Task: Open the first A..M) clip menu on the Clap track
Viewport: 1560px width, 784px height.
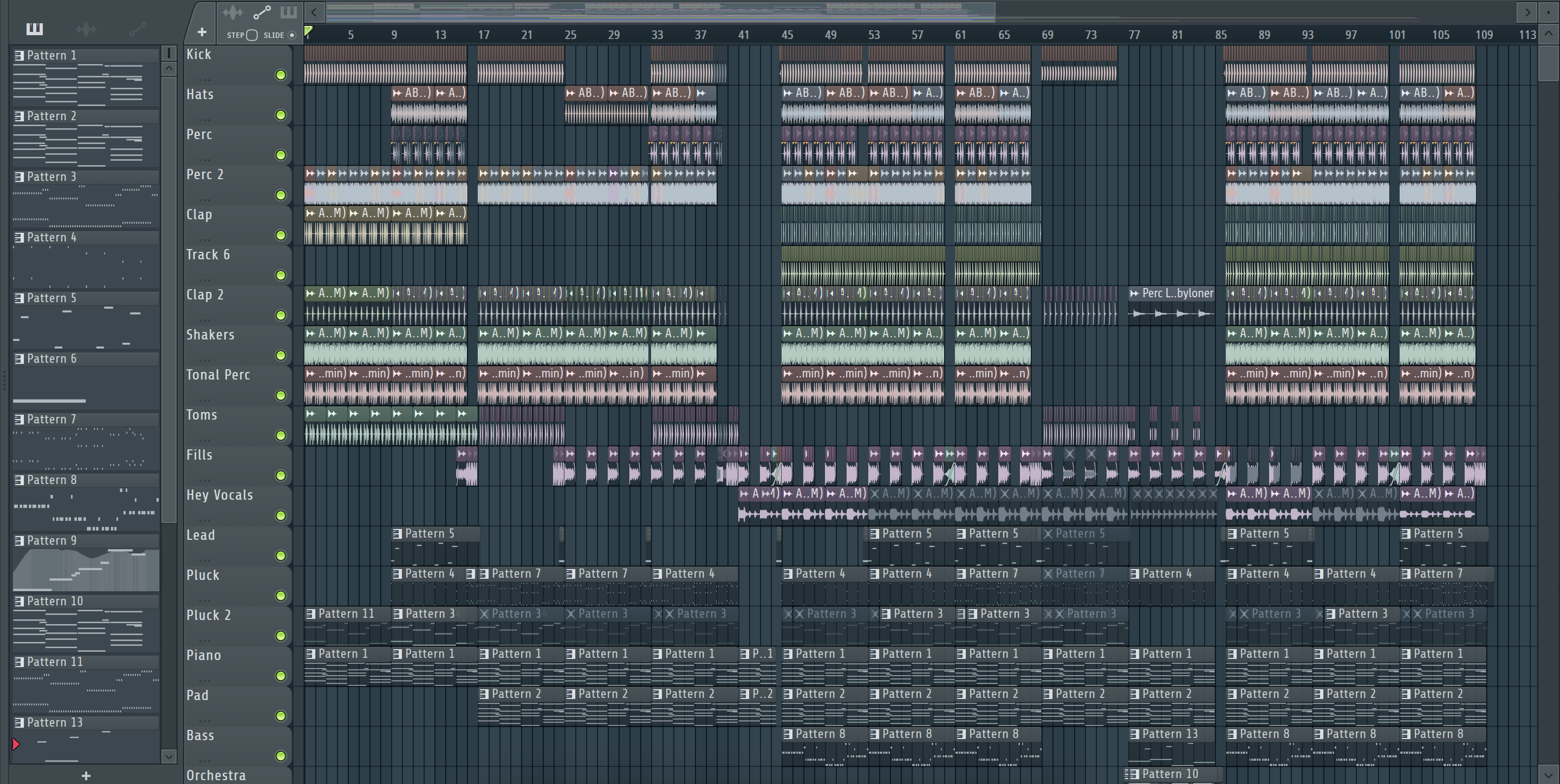Action: coord(311,213)
